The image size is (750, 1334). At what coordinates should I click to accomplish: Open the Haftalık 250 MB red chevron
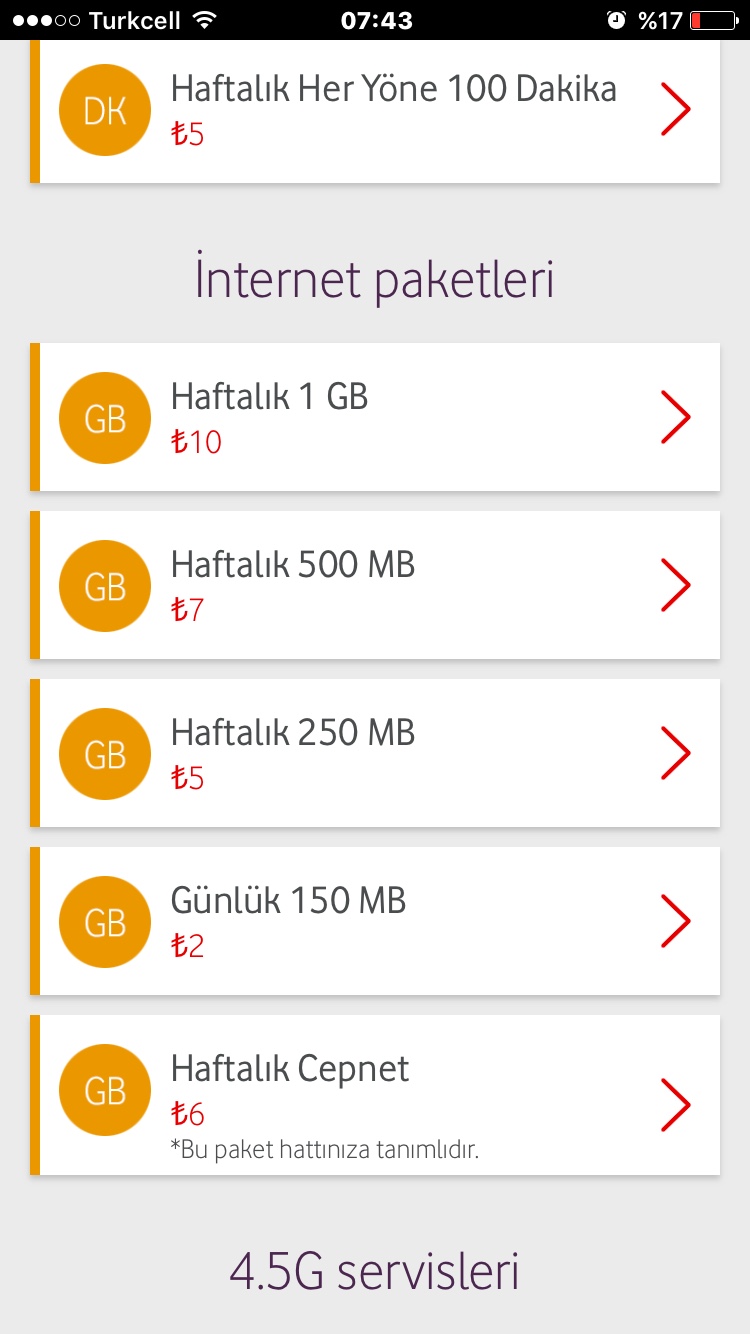pos(676,753)
